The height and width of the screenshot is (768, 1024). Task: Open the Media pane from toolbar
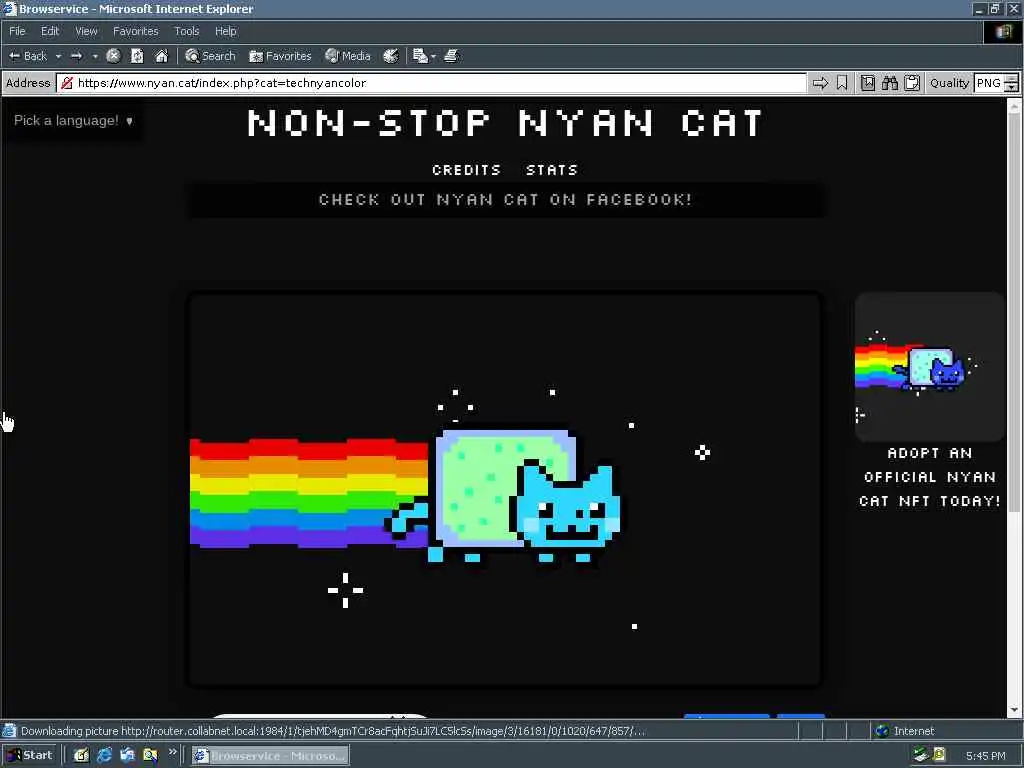[x=348, y=56]
